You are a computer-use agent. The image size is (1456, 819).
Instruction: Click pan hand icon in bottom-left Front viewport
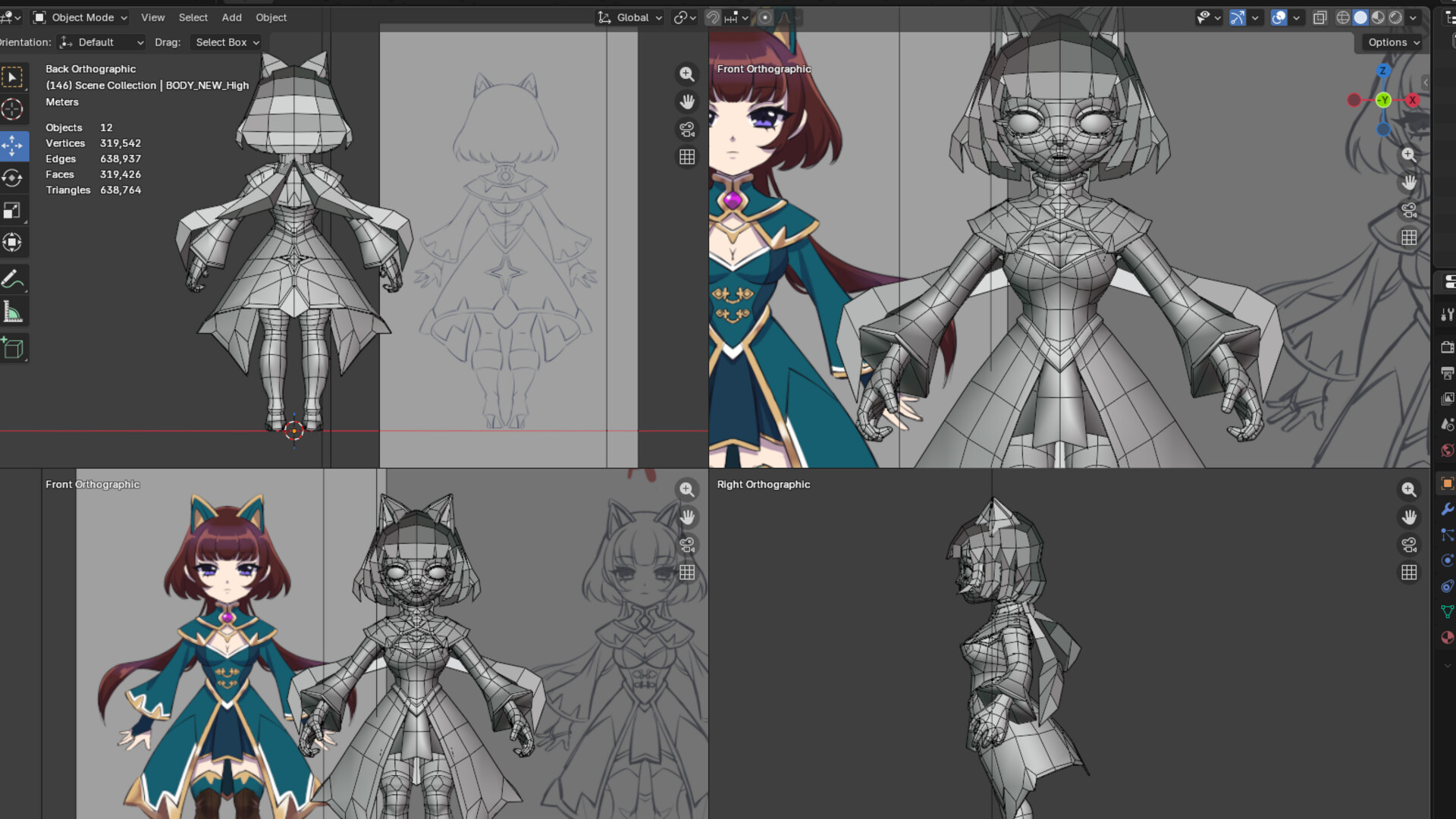coord(687,517)
